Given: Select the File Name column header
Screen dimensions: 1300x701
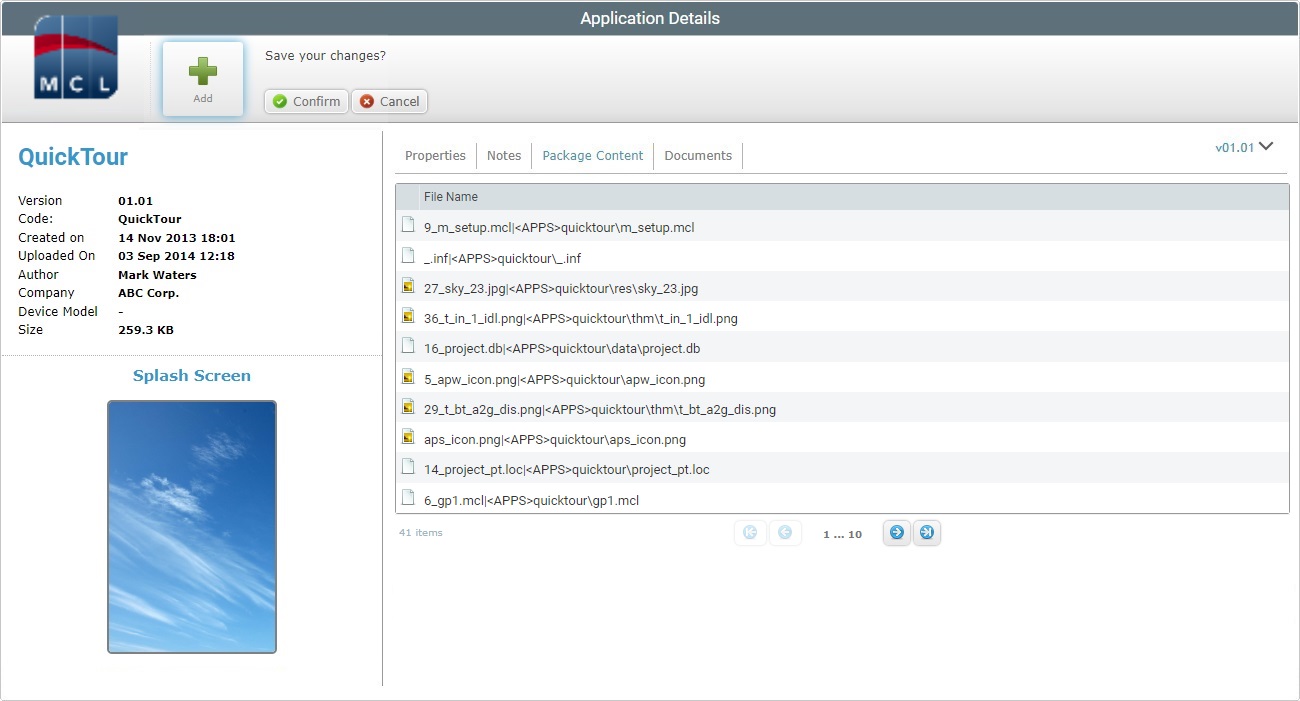Looking at the screenshot, I should coord(450,196).
